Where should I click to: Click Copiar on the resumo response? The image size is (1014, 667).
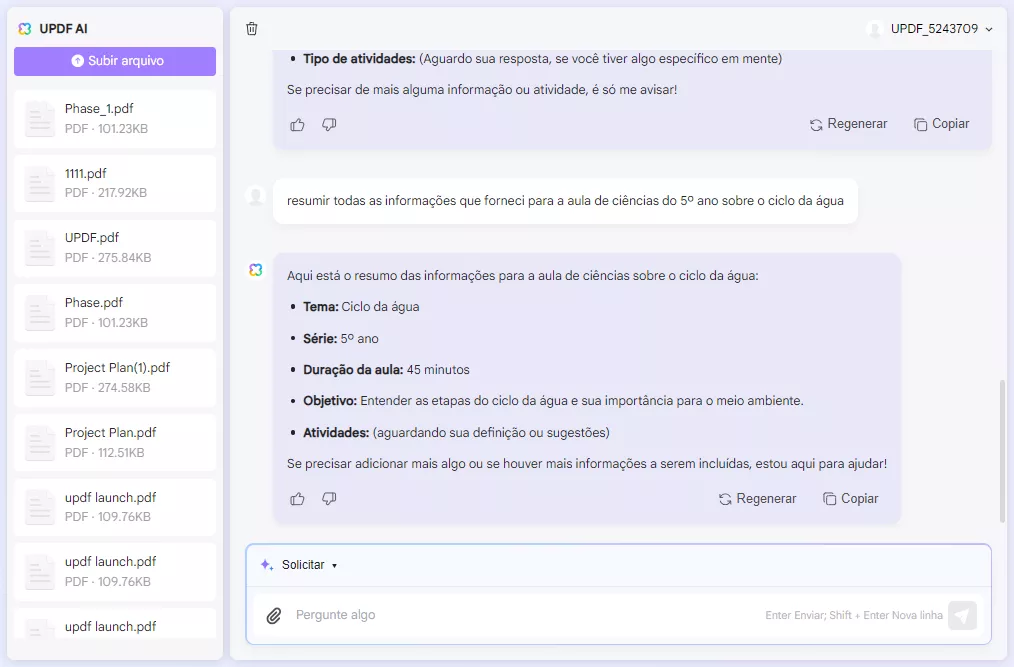point(850,498)
